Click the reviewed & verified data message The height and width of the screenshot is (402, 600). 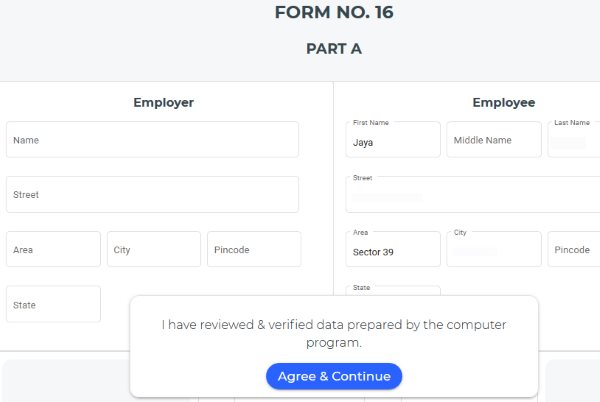(334, 334)
